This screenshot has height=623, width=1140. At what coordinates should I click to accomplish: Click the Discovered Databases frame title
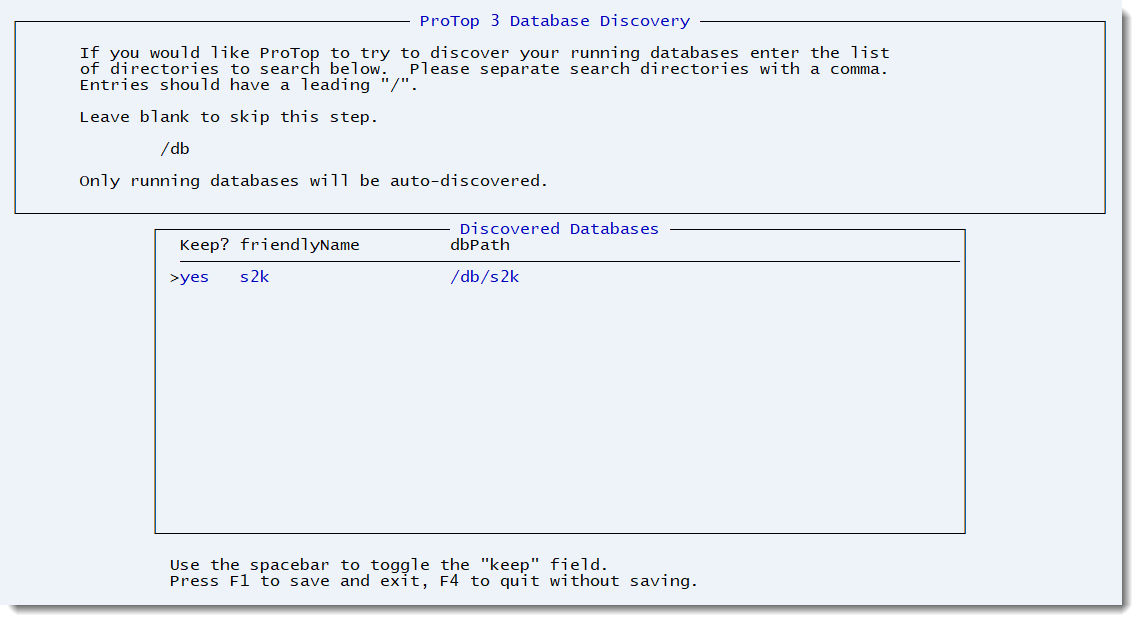[x=559, y=229]
